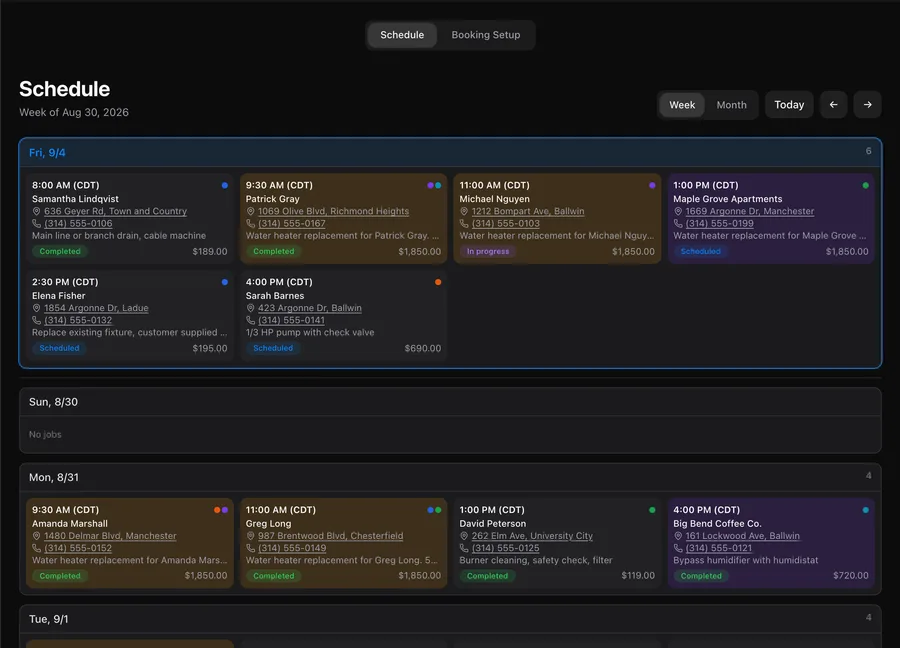The height and width of the screenshot is (648, 900).
Task: Click the phone icon beside (314) 555-0121
Action: [x=678, y=548]
